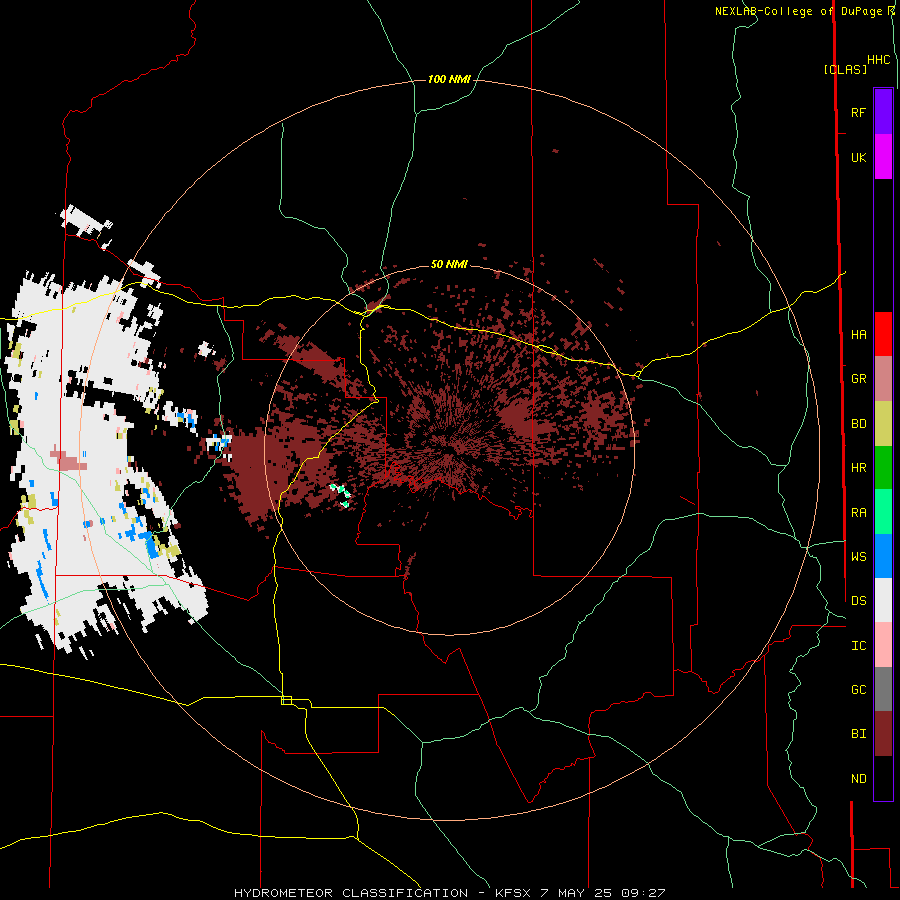Screen dimensions: 900x900
Task: Click the HYDROMETEOR CLASSIFICATION footer text
Action: [x=351, y=893]
